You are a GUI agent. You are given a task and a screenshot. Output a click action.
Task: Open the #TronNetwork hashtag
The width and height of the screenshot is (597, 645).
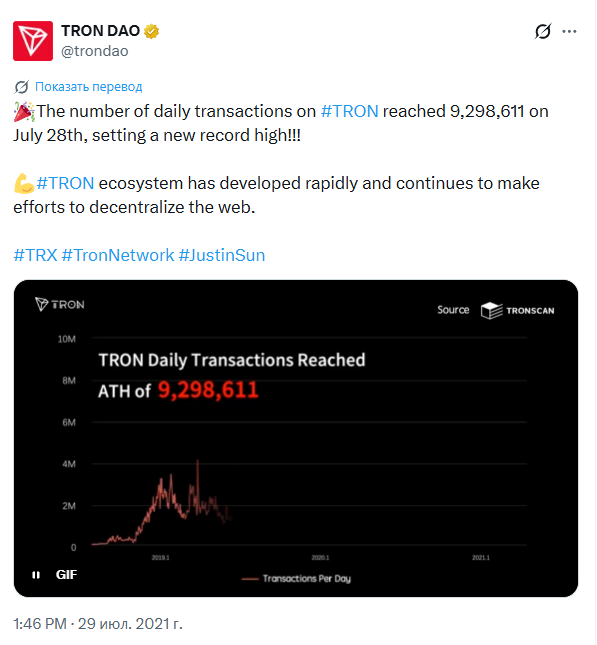(118, 255)
